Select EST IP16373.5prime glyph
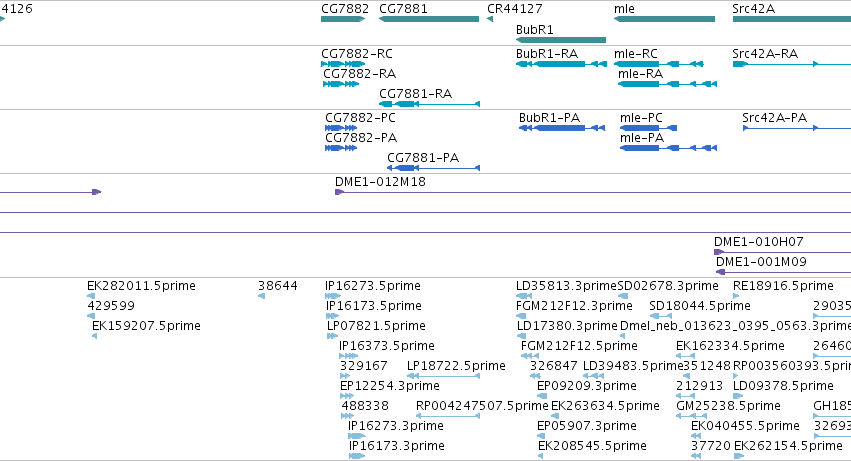 [348, 356]
